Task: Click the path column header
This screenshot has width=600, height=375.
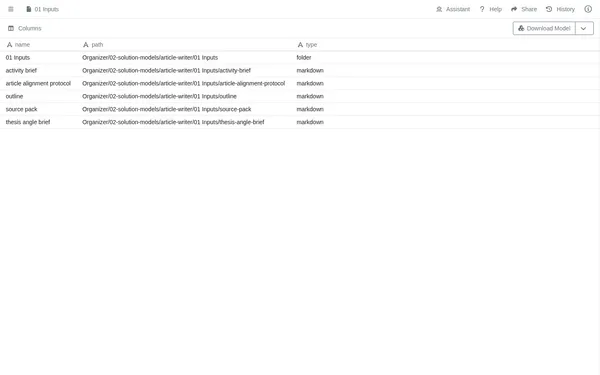Action: tap(93, 45)
